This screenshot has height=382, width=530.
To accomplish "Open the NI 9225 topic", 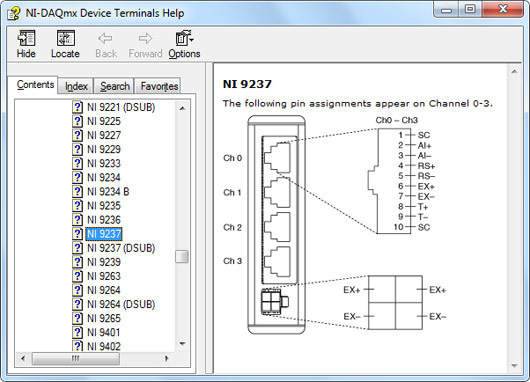I will (104, 121).
